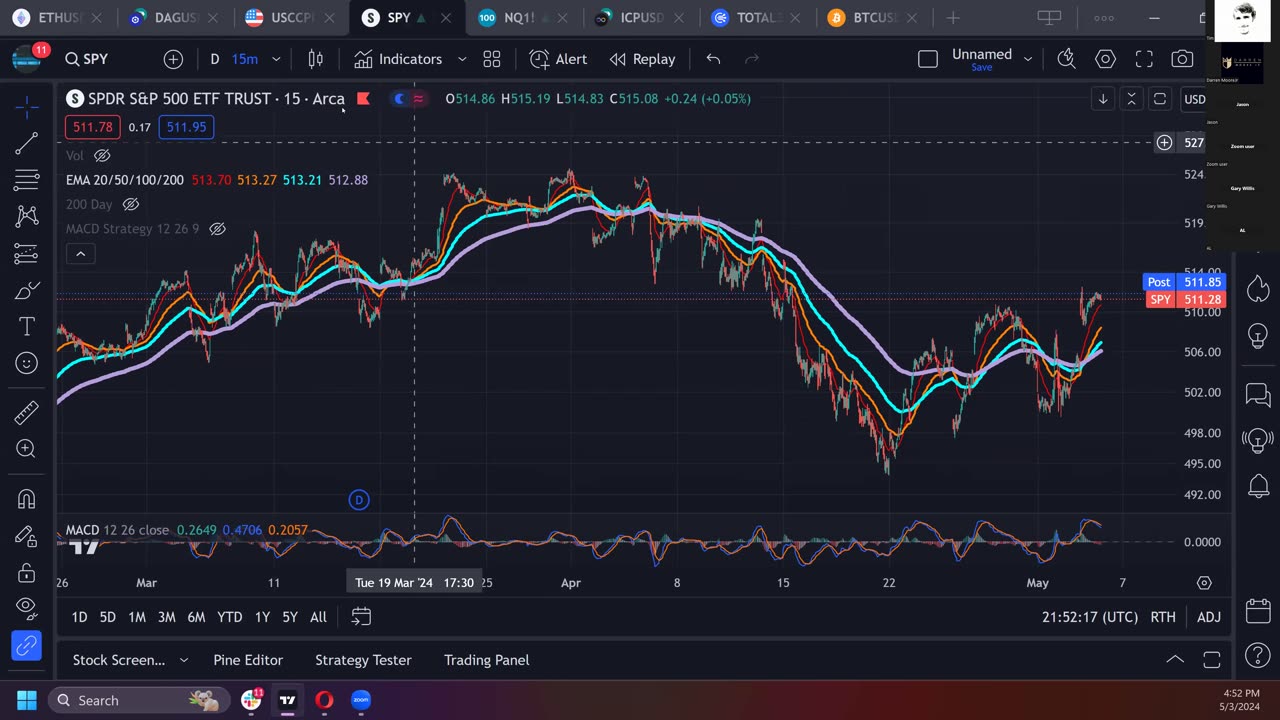The image size is (1280, 720).
Task: Select the brush drawing tool
Action: 27,291
